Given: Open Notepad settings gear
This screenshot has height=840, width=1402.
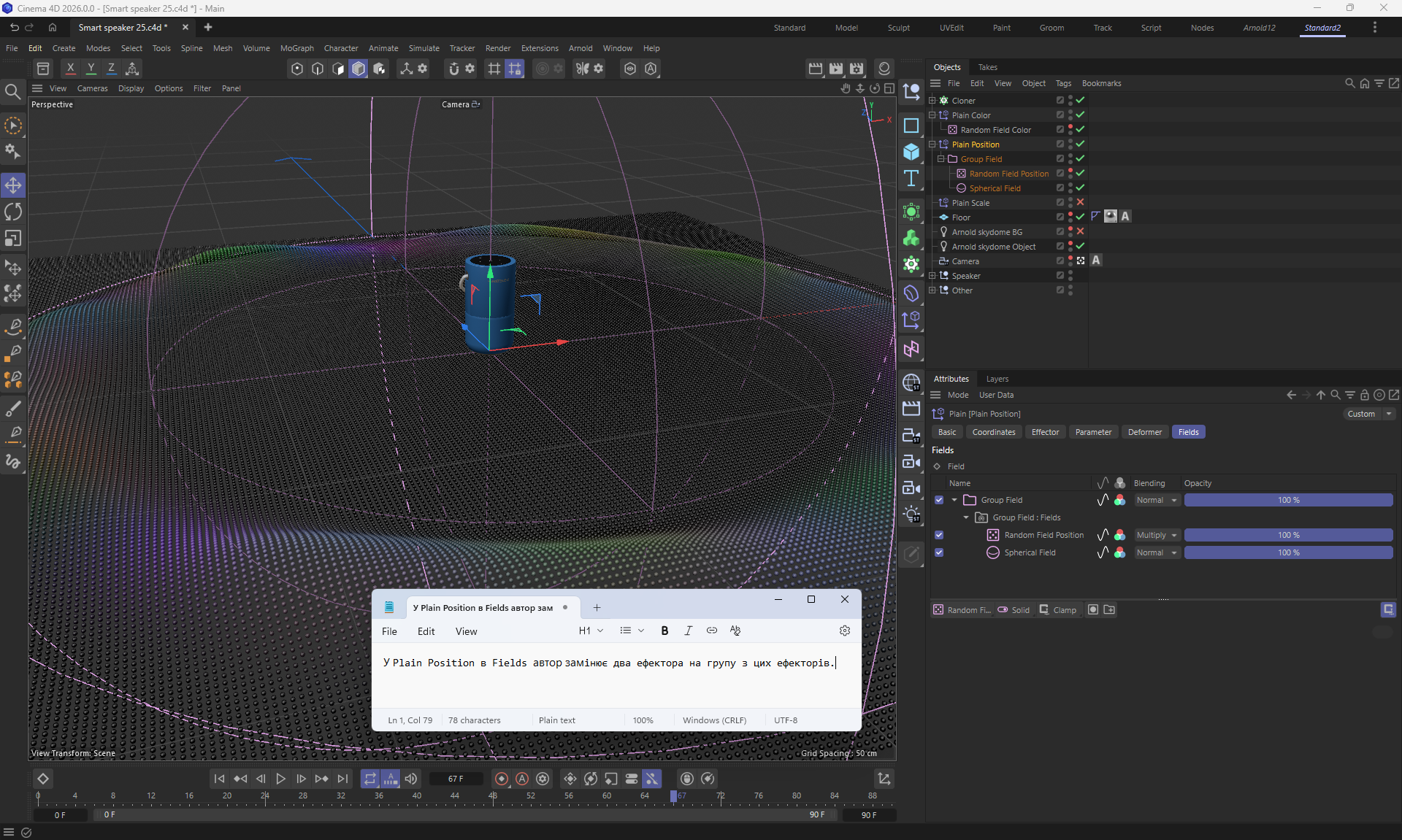Looking at the screenshot, I should (845, 631).
